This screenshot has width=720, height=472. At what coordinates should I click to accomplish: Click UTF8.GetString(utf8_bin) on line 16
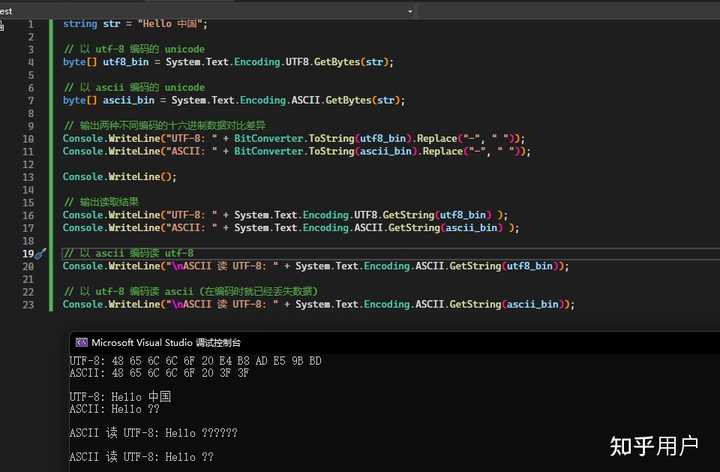tap(423, 215)
